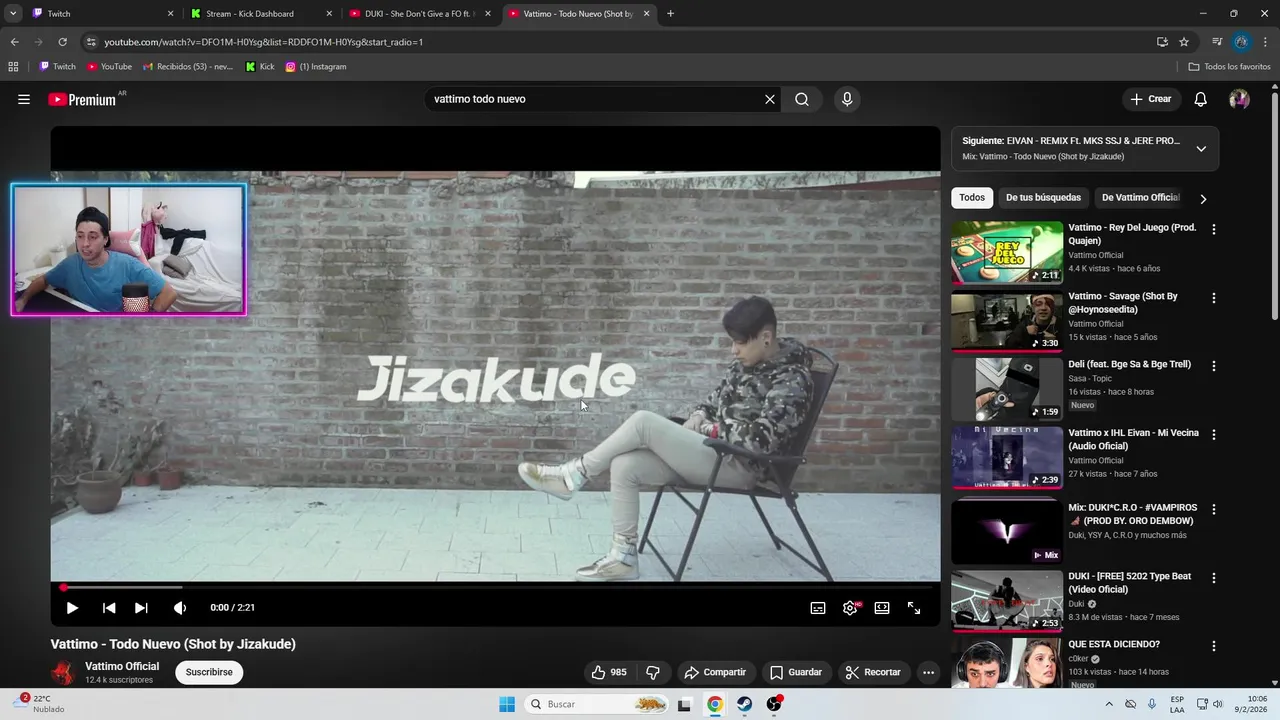This screenshot has width=1280, height=720.
Task: Bookmark this page with star
Action: point(1184,42)
